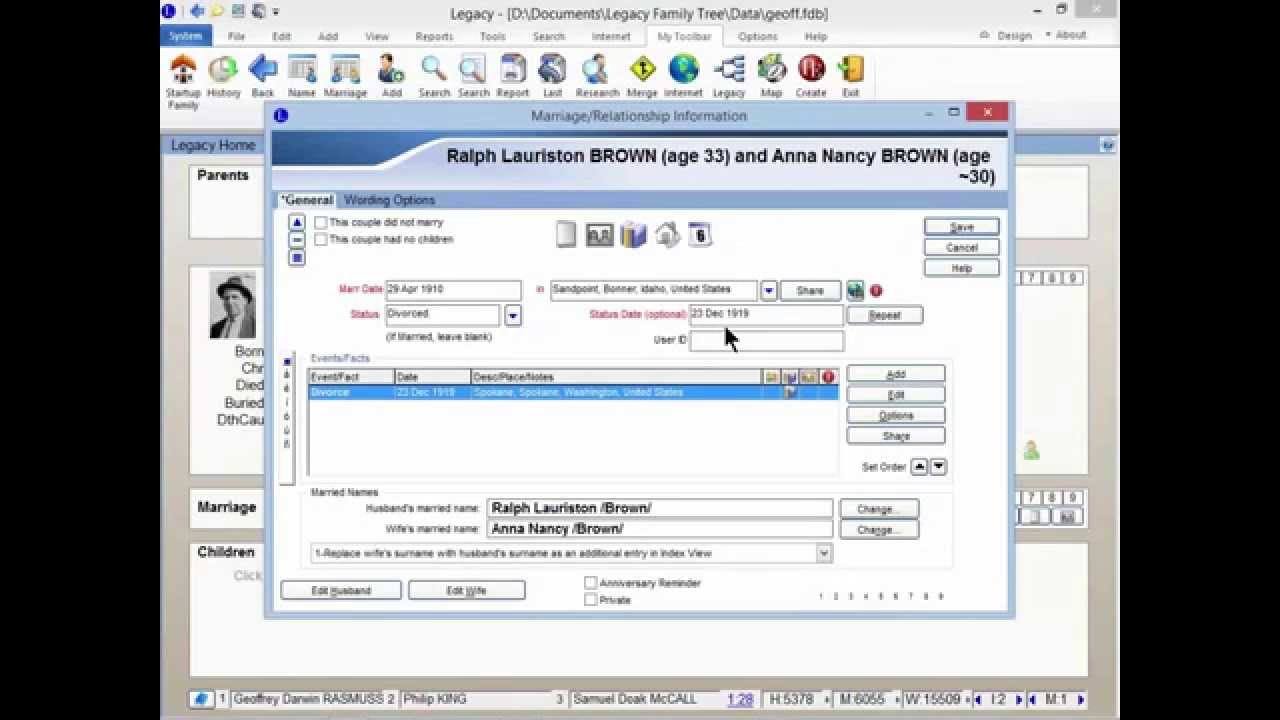Screen dimensions: 1280x720
Task: Open the Reports ribbon tab
Action: pyautogui.click(x=434, y=36)
